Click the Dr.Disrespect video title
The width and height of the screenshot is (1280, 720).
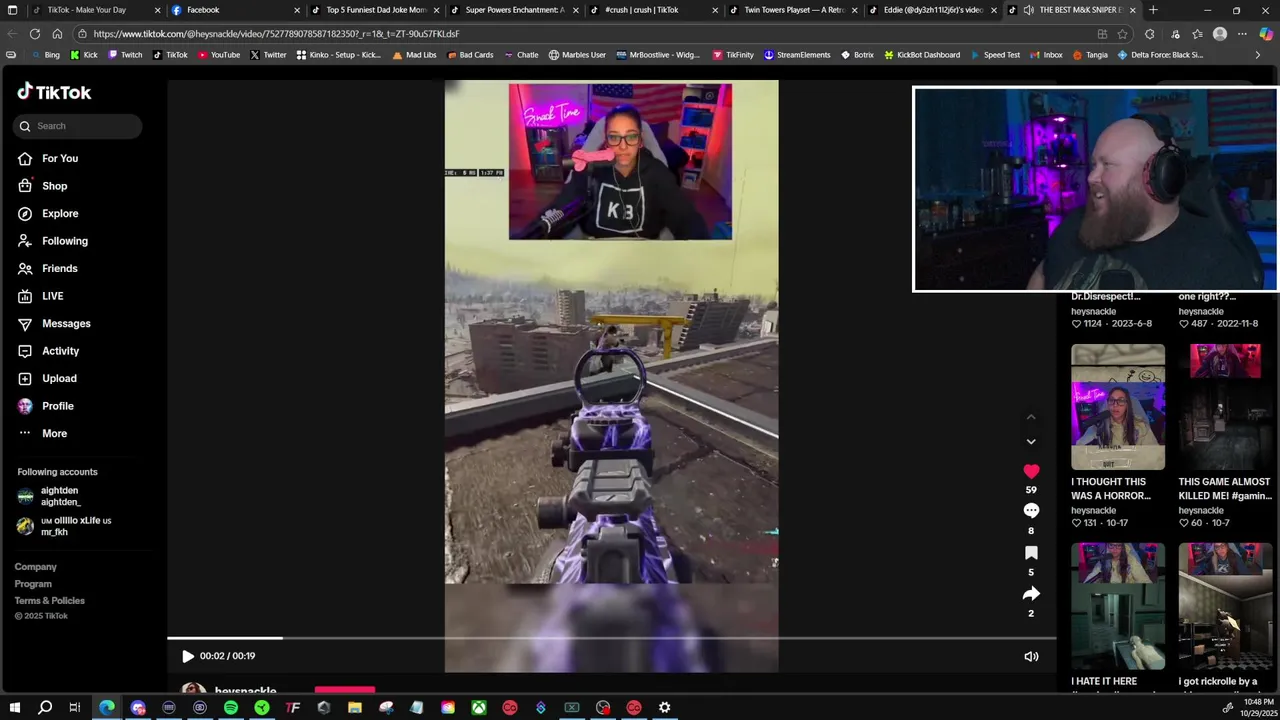(1106, 296)
